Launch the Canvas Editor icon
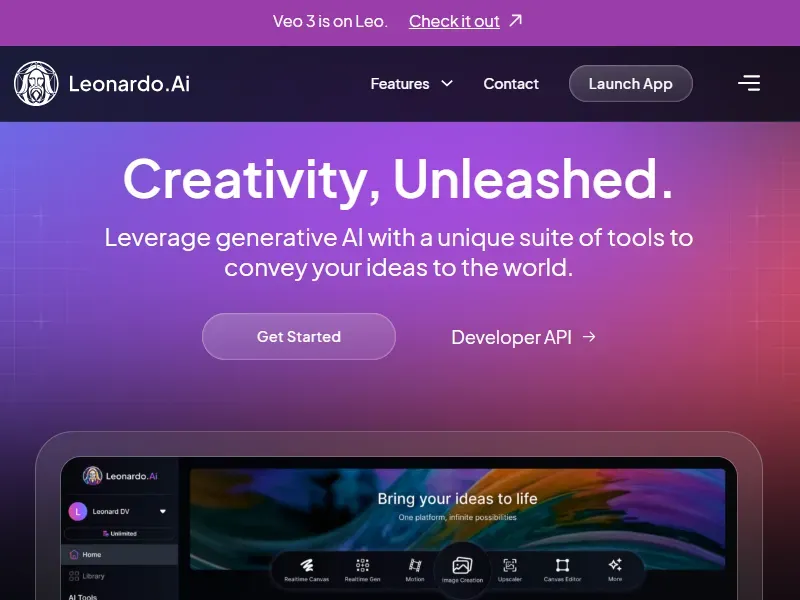 [562, 566]
